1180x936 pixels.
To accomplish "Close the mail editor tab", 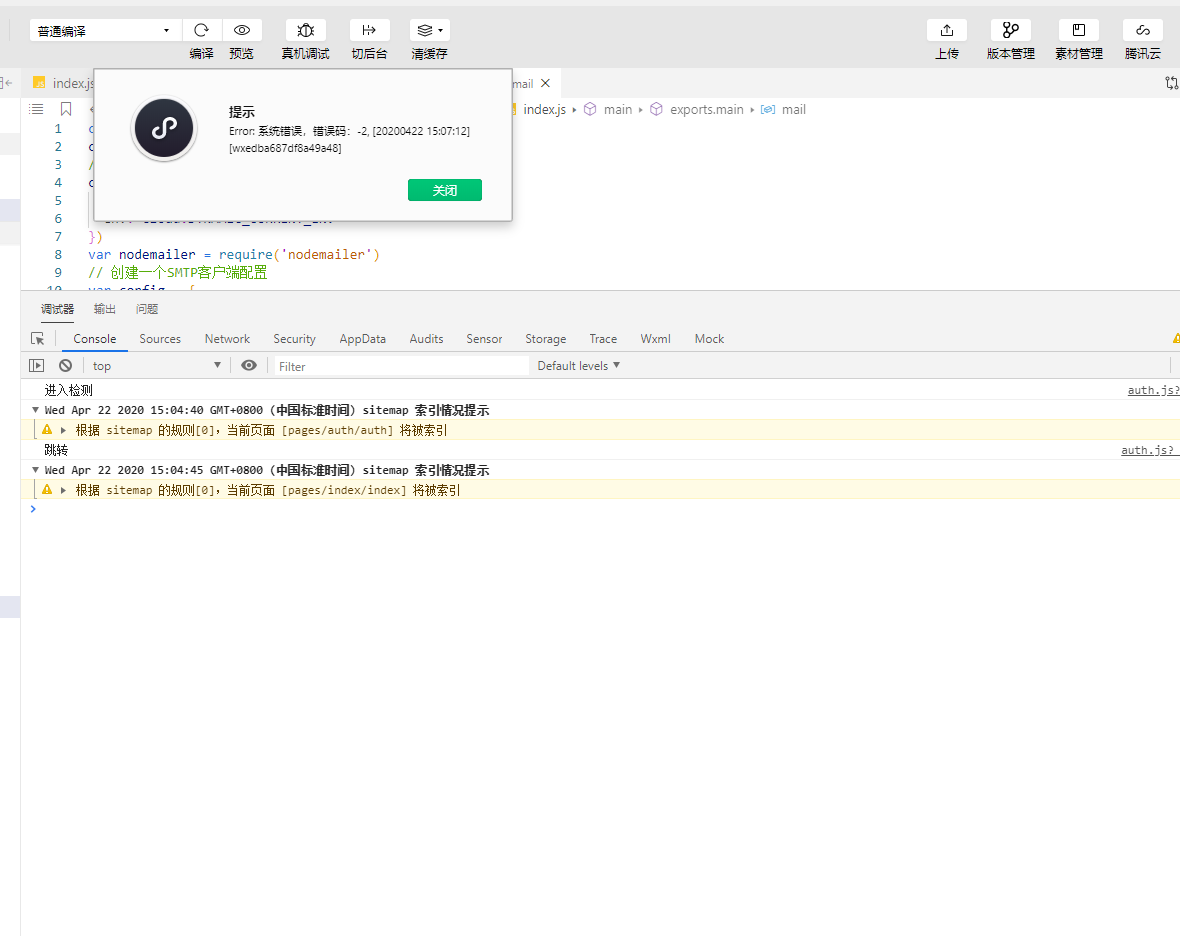I will point(546,84).
